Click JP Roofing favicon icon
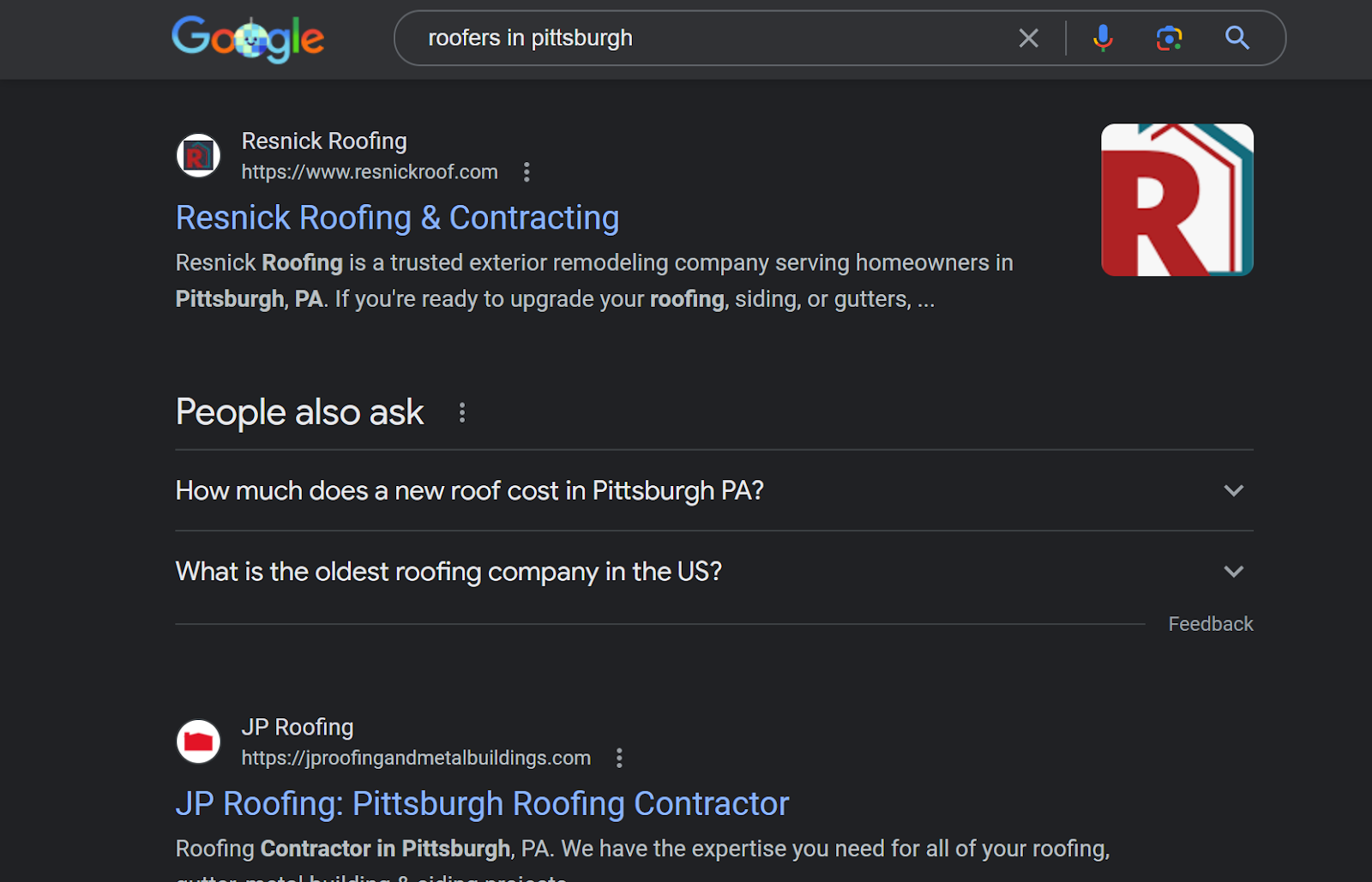 coord(198,741)
